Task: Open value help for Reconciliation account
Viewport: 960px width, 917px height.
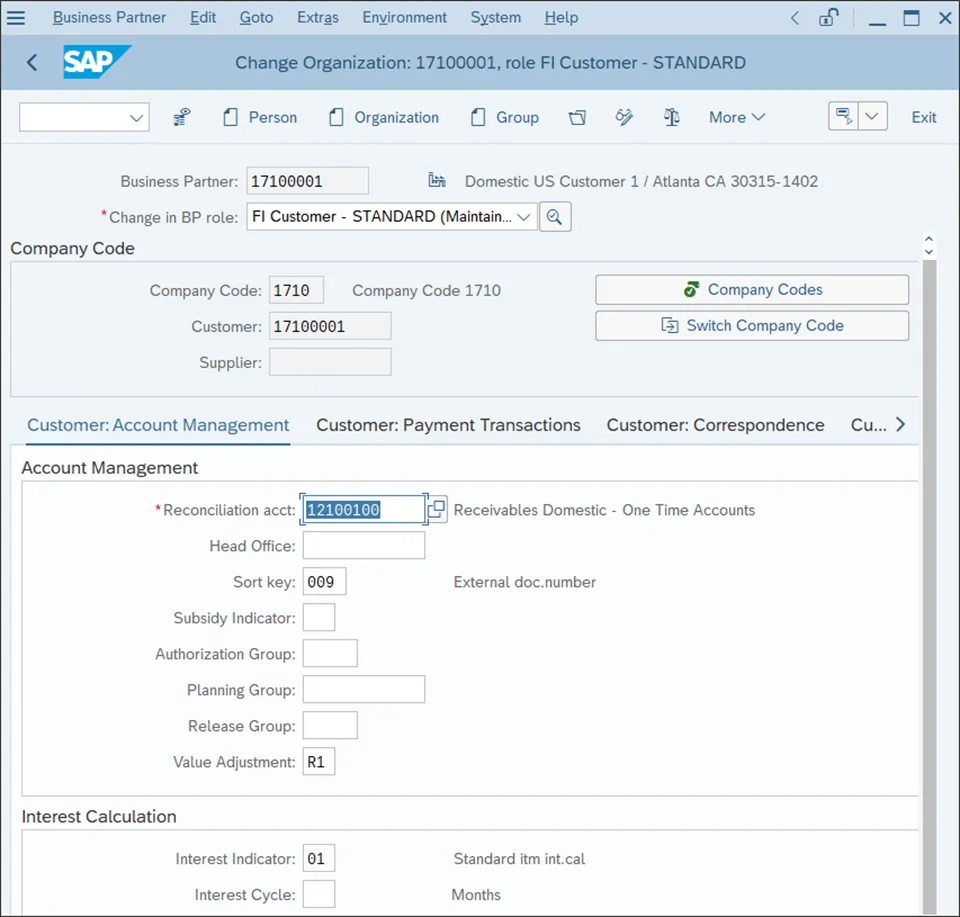Action: [x=437, y=510]
